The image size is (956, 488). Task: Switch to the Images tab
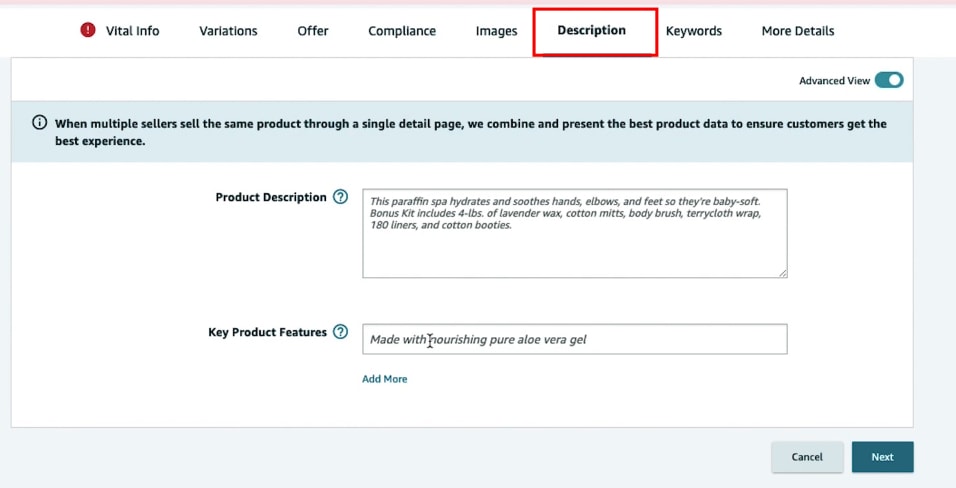click(496, 31)
